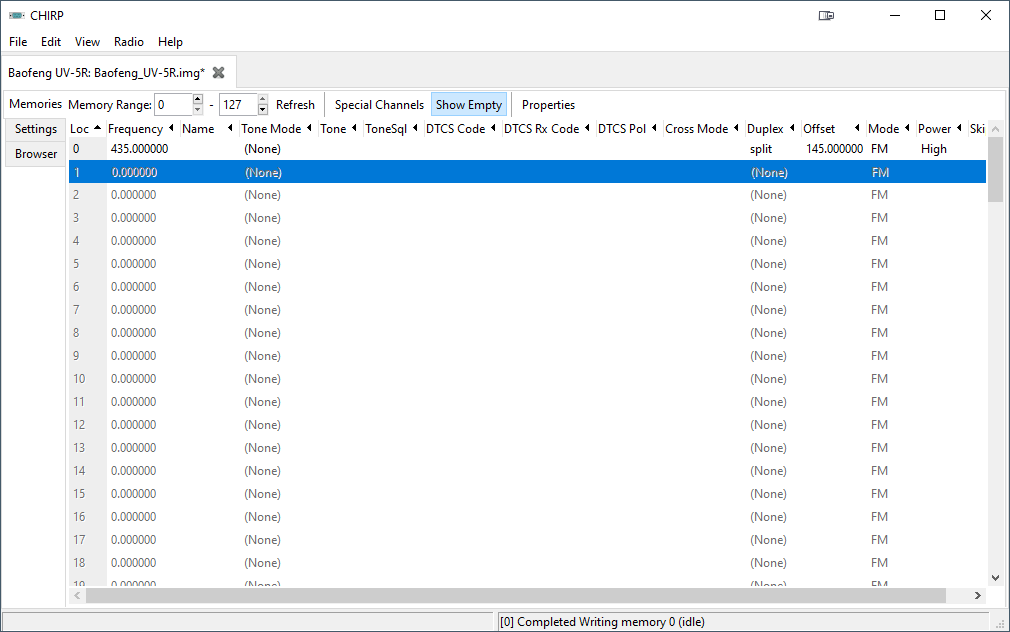This screenshot has height=632, width=1010.
Task: Click the Tone column arrow
Action: (x=354, y=128)
